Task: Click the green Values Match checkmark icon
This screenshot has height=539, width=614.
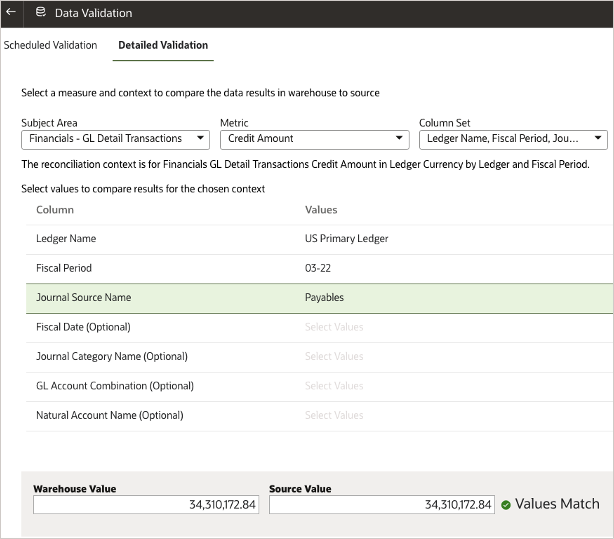Action: (x=505, y=505)
